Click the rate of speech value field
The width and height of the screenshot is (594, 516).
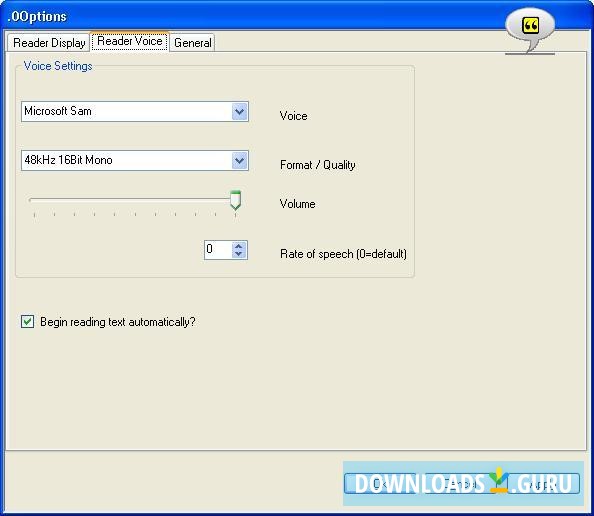pos(218,250)
